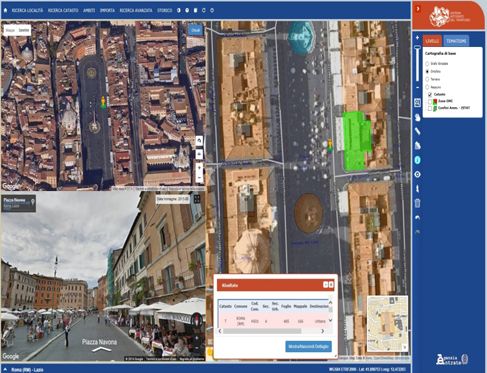Switch to the Tematismi tab
This screenshot has height=373, width=487.
click(x=456, y=41)
